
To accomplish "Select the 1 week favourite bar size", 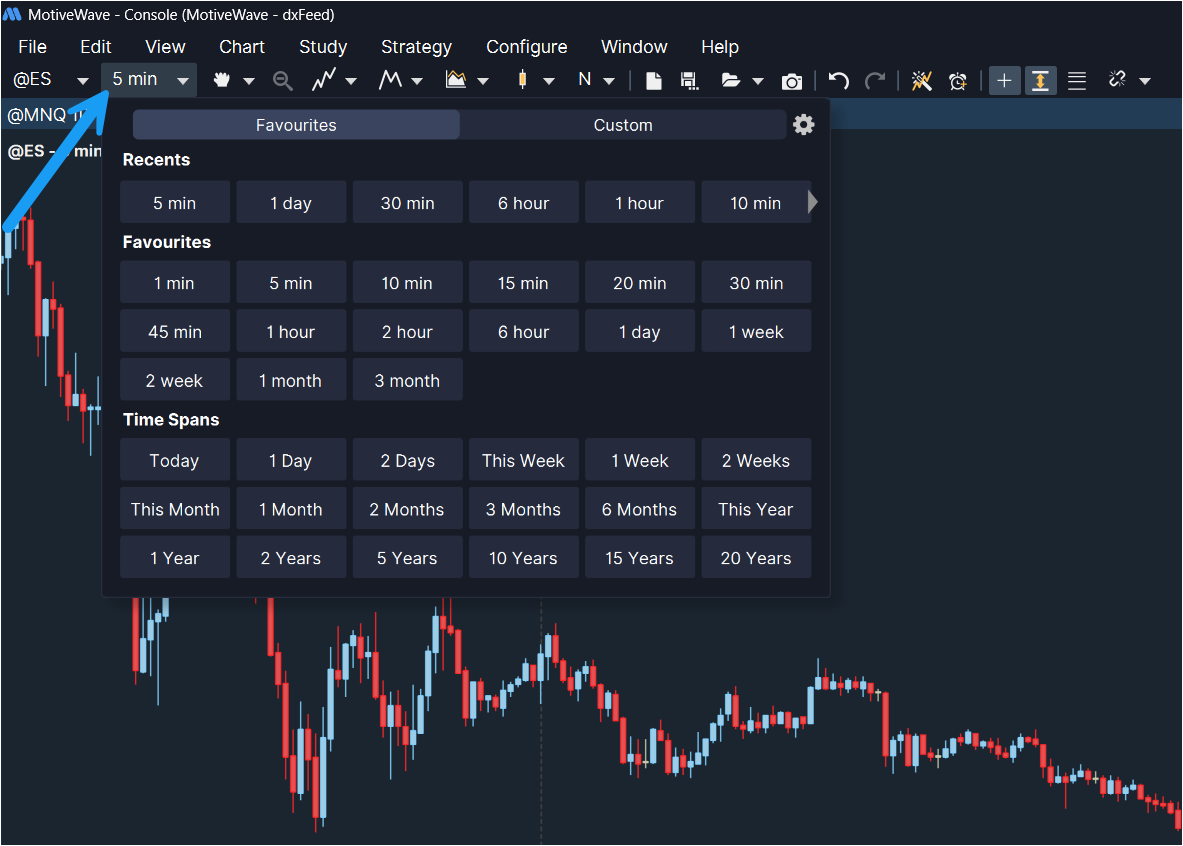I will [x=756, y=332].
